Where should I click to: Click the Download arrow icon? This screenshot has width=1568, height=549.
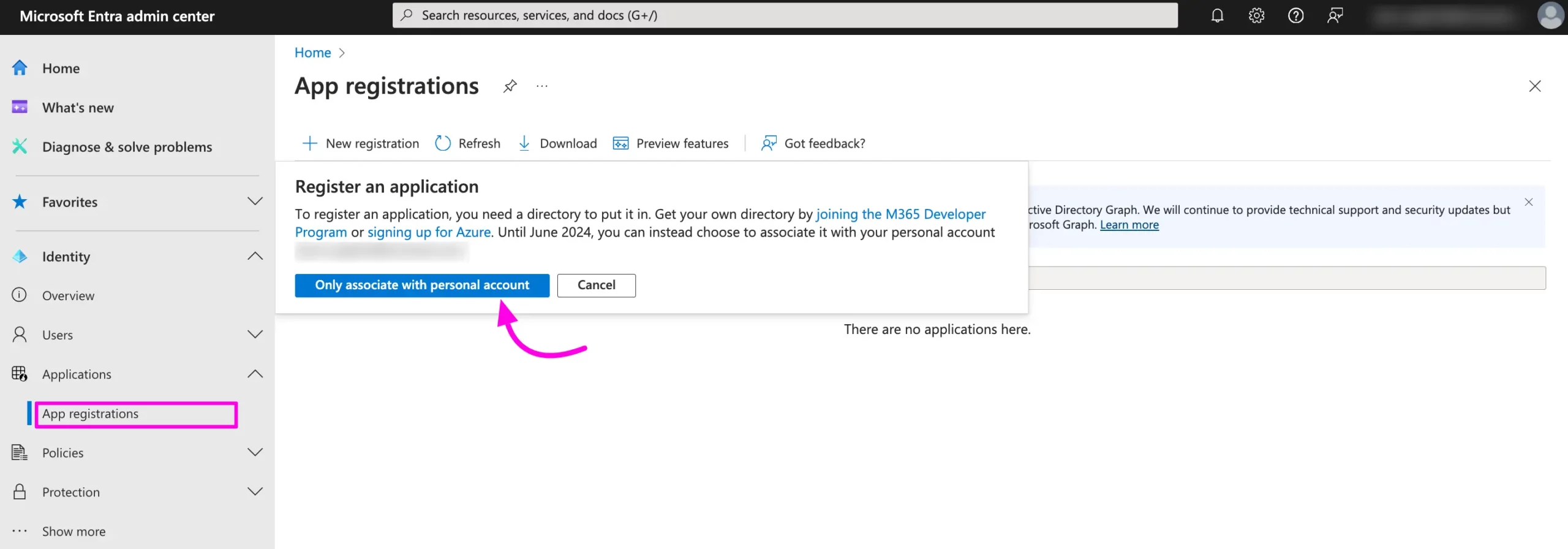tap(524, 143)
